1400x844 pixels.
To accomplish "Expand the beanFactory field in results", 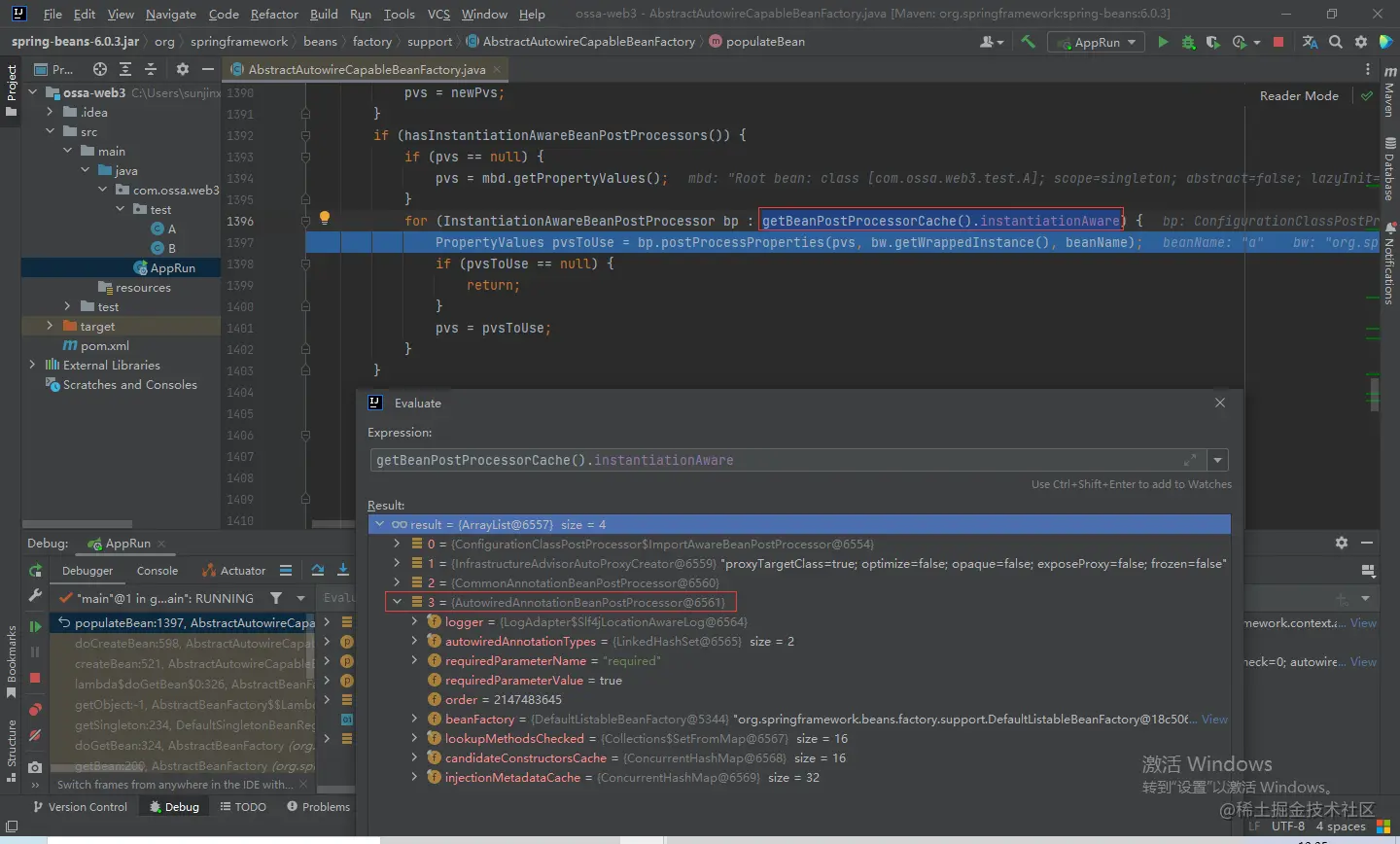I will [x=415, y=720].
